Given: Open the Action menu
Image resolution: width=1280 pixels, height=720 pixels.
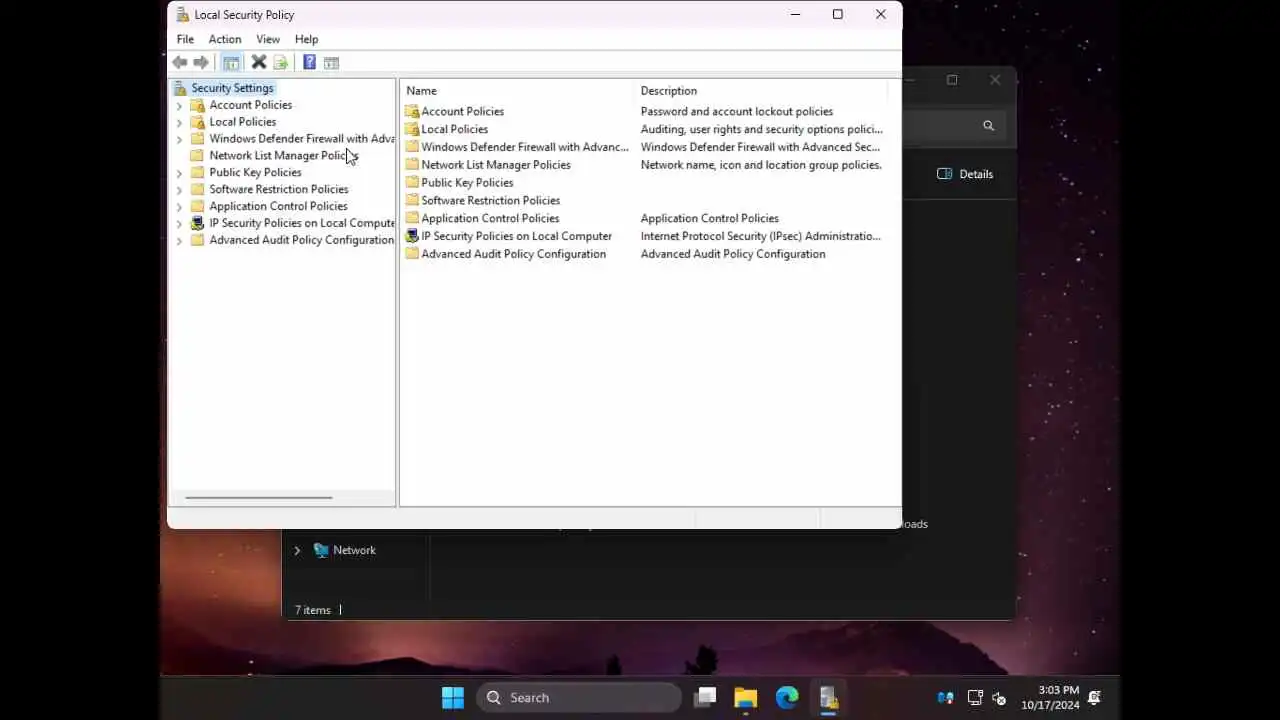Looking at the screenshot, I should pos(225,39).
